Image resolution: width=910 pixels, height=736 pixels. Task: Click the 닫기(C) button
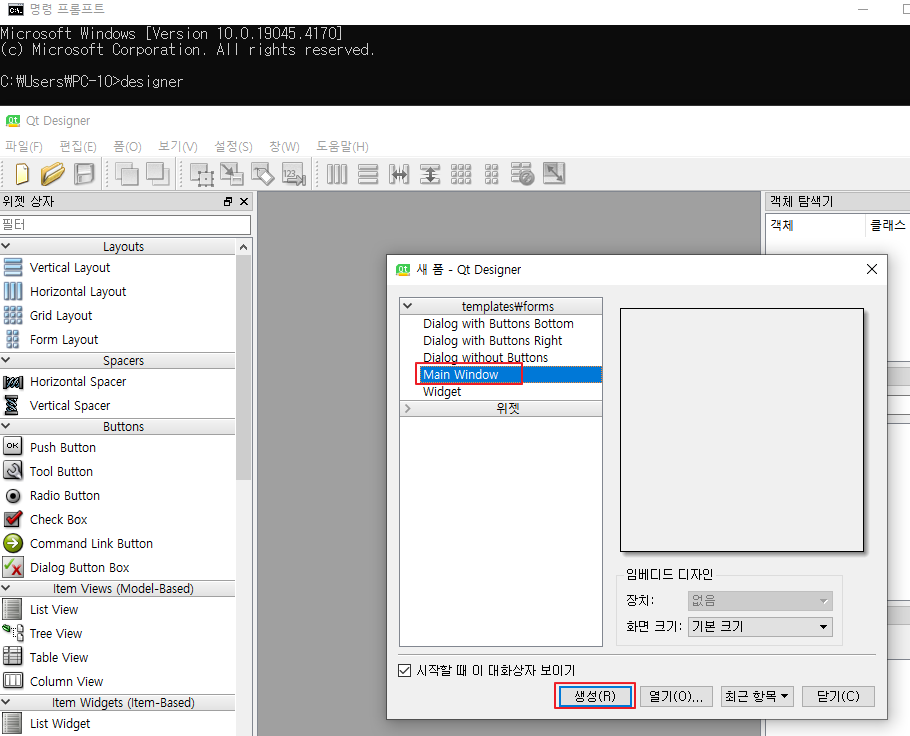(x=838, y=696)
